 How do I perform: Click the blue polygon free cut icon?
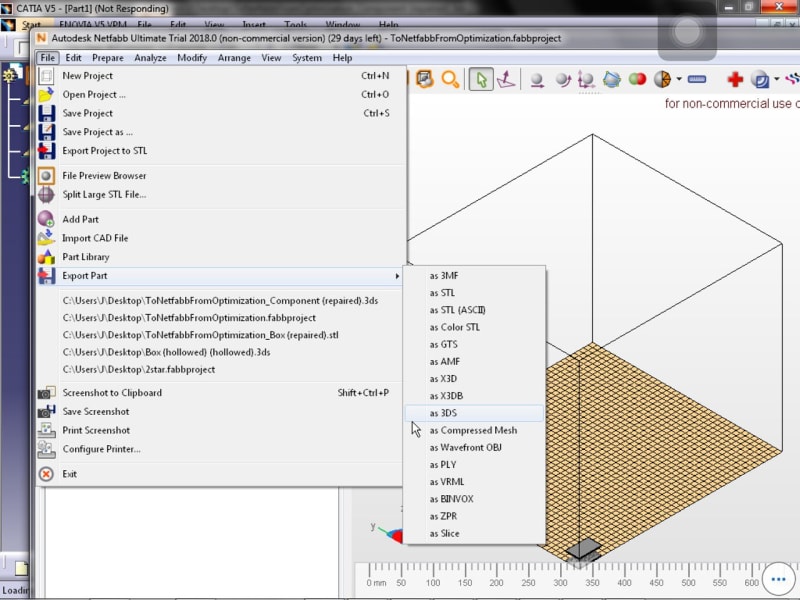coord(611,79)
